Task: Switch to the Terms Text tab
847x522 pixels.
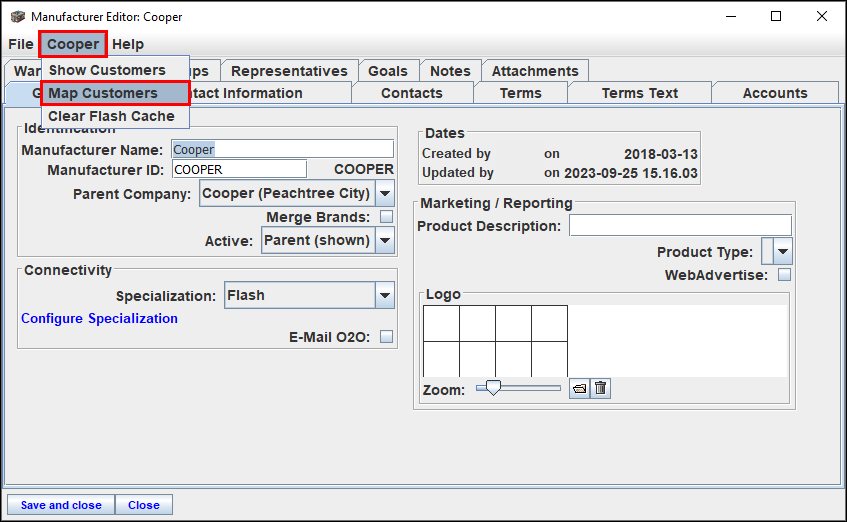Action: (x=640, y=93)
